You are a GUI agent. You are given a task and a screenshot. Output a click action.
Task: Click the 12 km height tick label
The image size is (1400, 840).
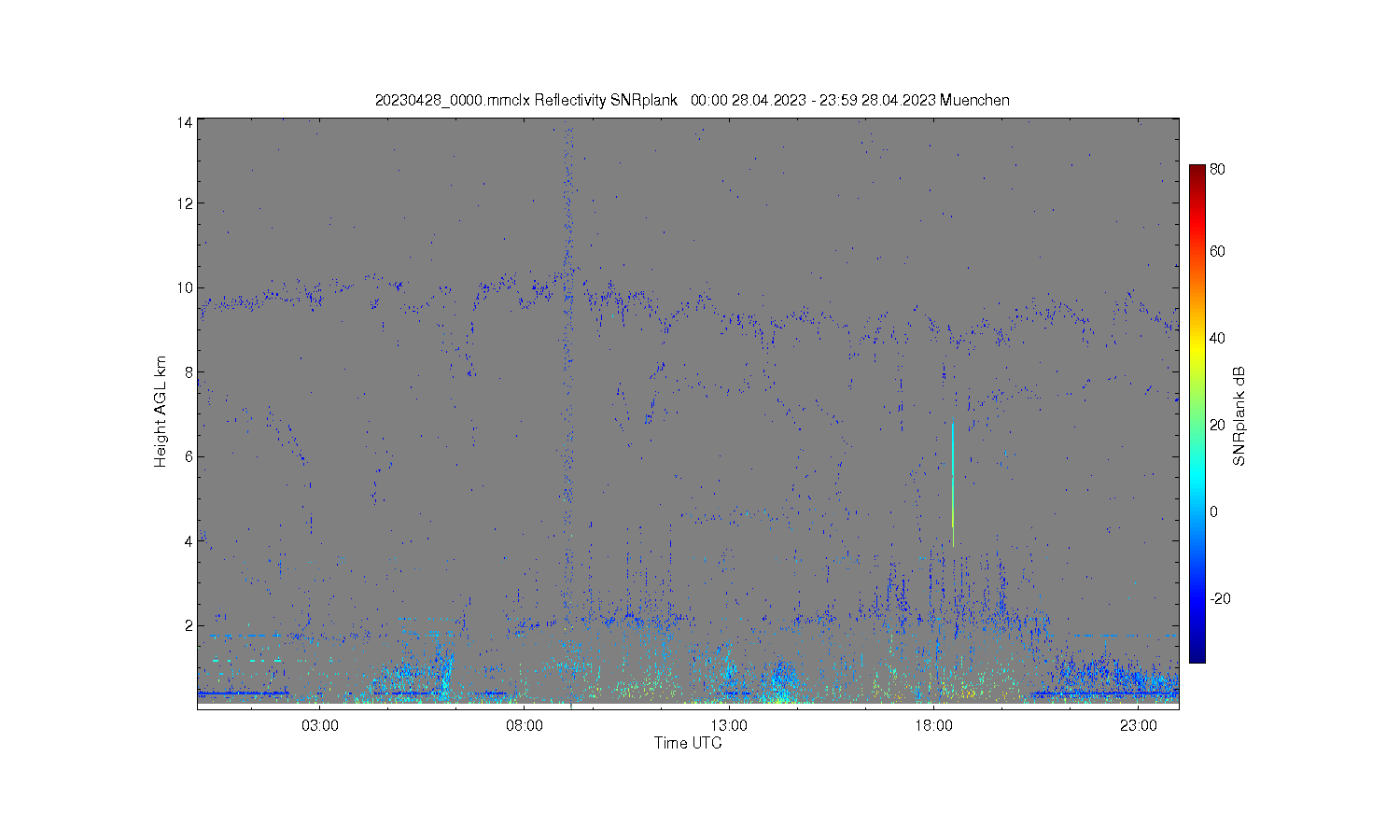tap(185, 203)
